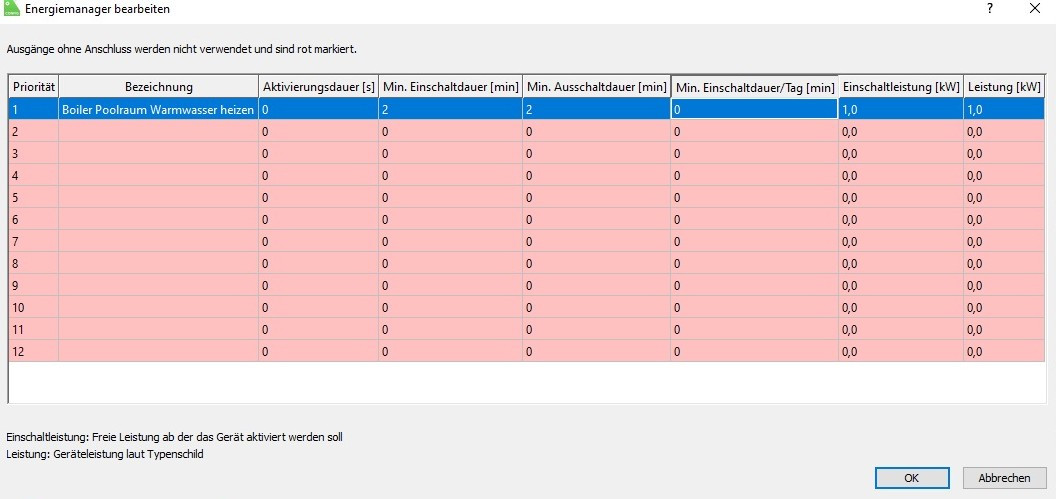The width and height of the screenshot is (1056, 499).
Task: Confirm changes with the OK button
Action: tap(911, 478)
